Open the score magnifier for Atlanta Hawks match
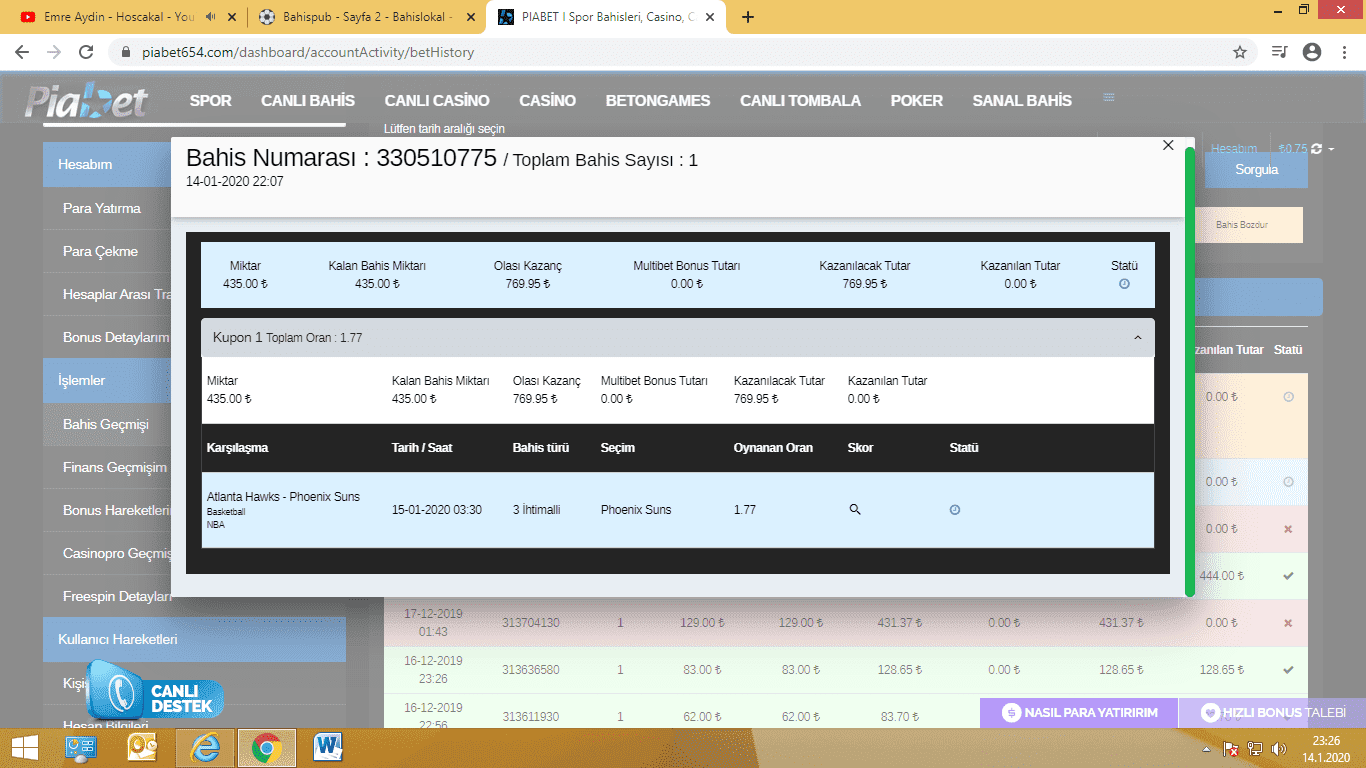Viewport: 1366px width, 768px height. 855,510
